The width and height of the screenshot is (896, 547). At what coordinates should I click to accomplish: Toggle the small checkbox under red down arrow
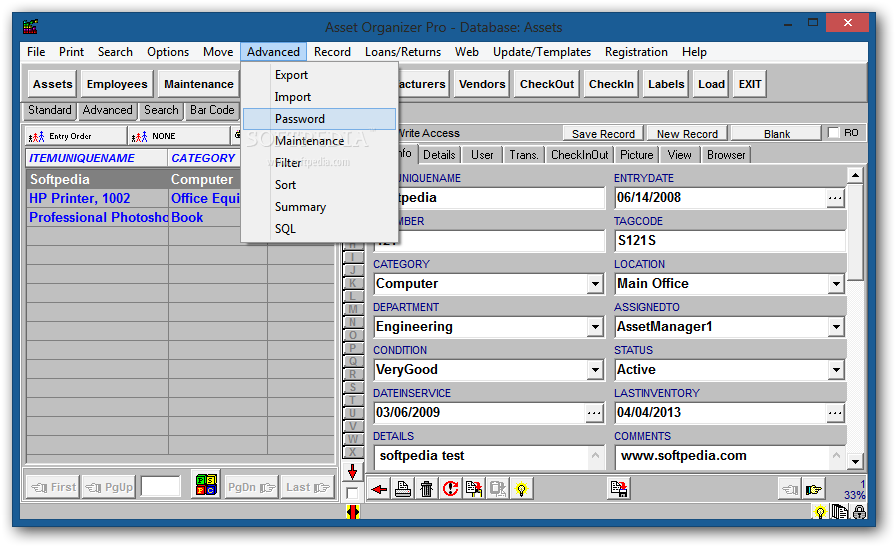(353, 493)
